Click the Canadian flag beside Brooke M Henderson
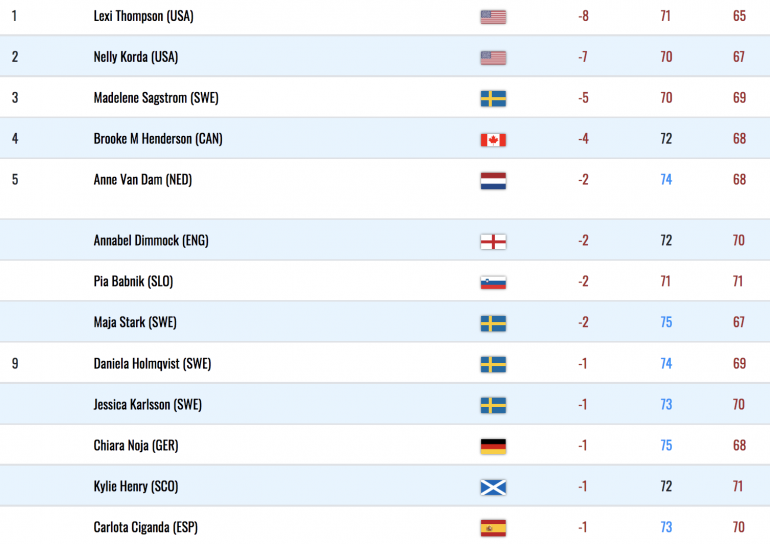The image size is (770, 544). point(493,140)
